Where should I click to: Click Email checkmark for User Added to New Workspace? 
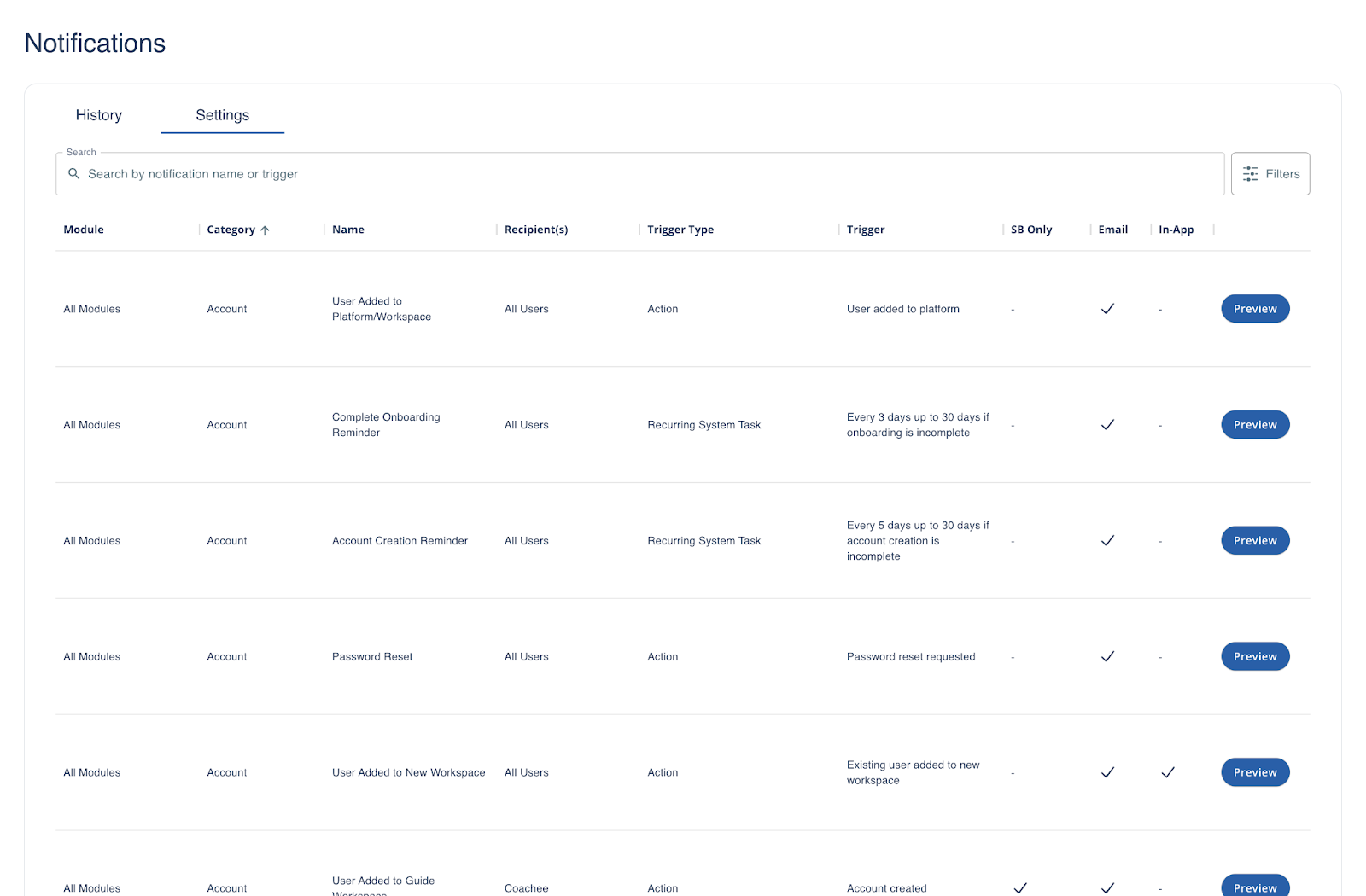click(x=1107, y=773)
